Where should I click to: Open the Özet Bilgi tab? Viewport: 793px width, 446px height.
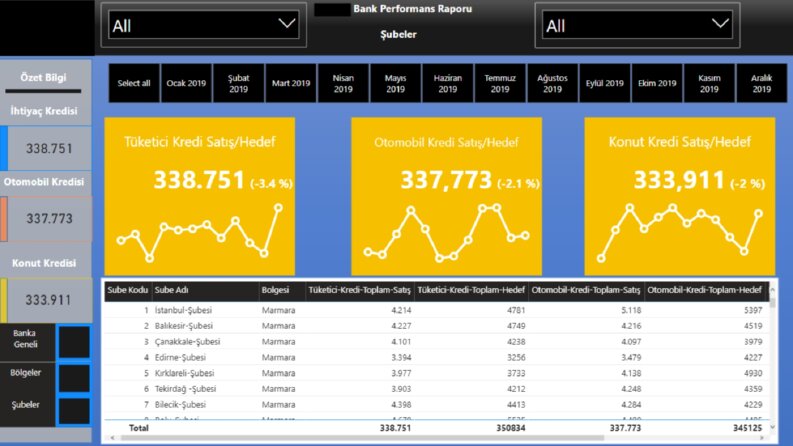click(x=43, y=77)
